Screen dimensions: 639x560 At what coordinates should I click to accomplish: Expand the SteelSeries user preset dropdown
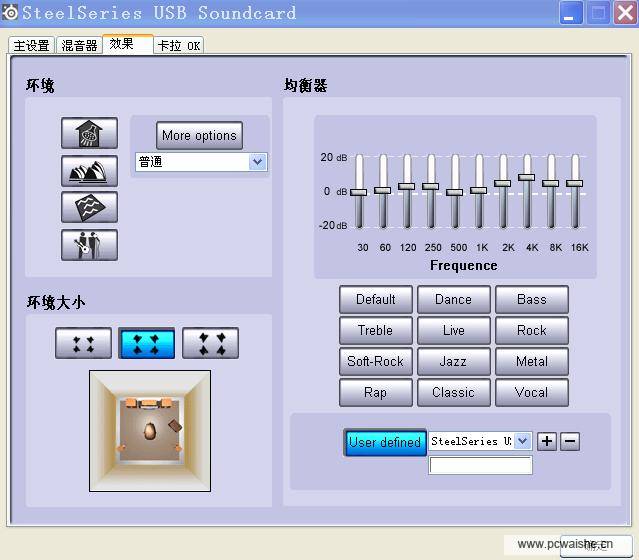(x=522, y=441)
